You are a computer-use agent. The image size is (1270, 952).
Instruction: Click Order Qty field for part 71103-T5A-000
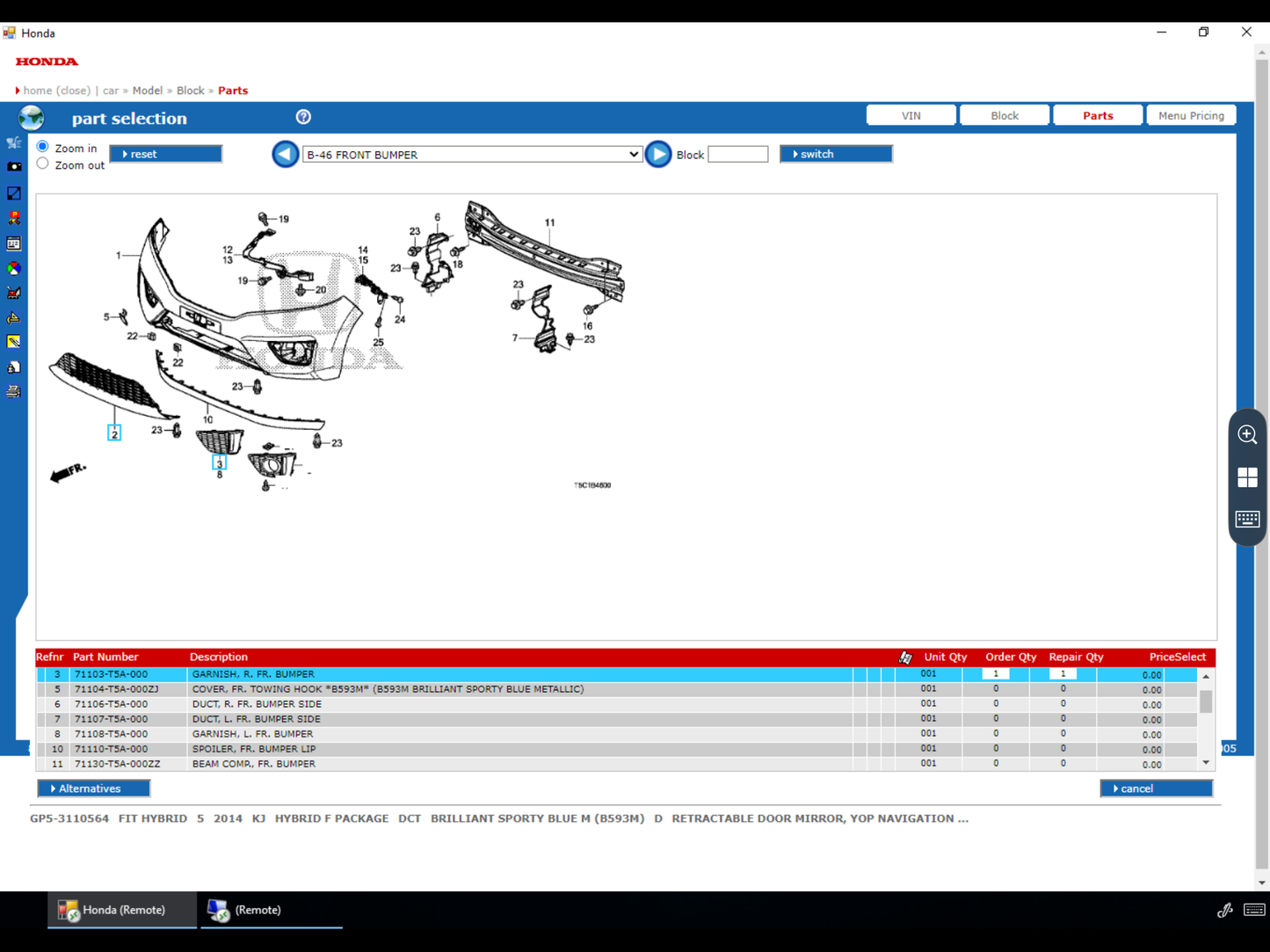click(x=996, y=674)
